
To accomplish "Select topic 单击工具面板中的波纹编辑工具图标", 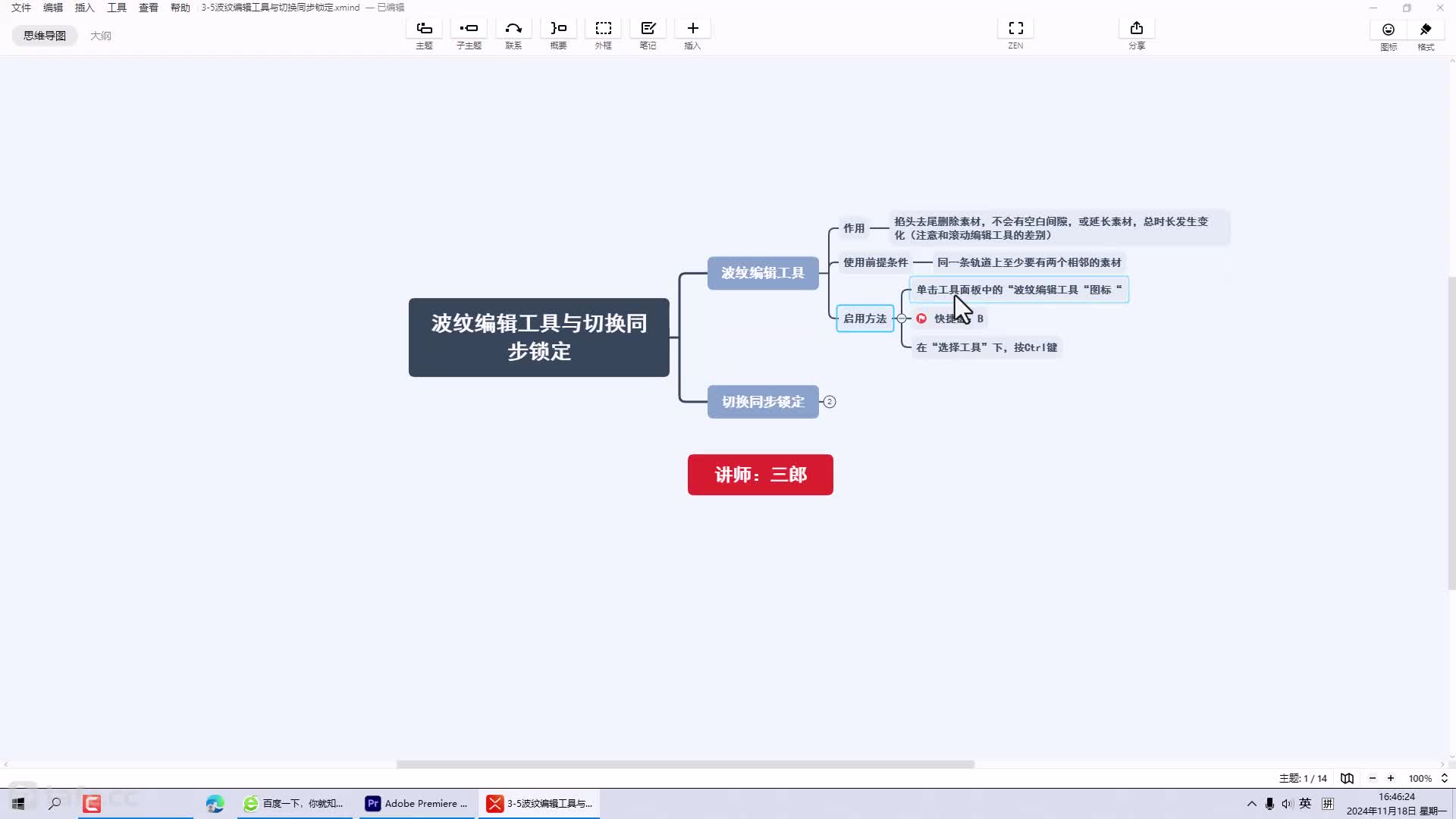I will click(1019, 290).
